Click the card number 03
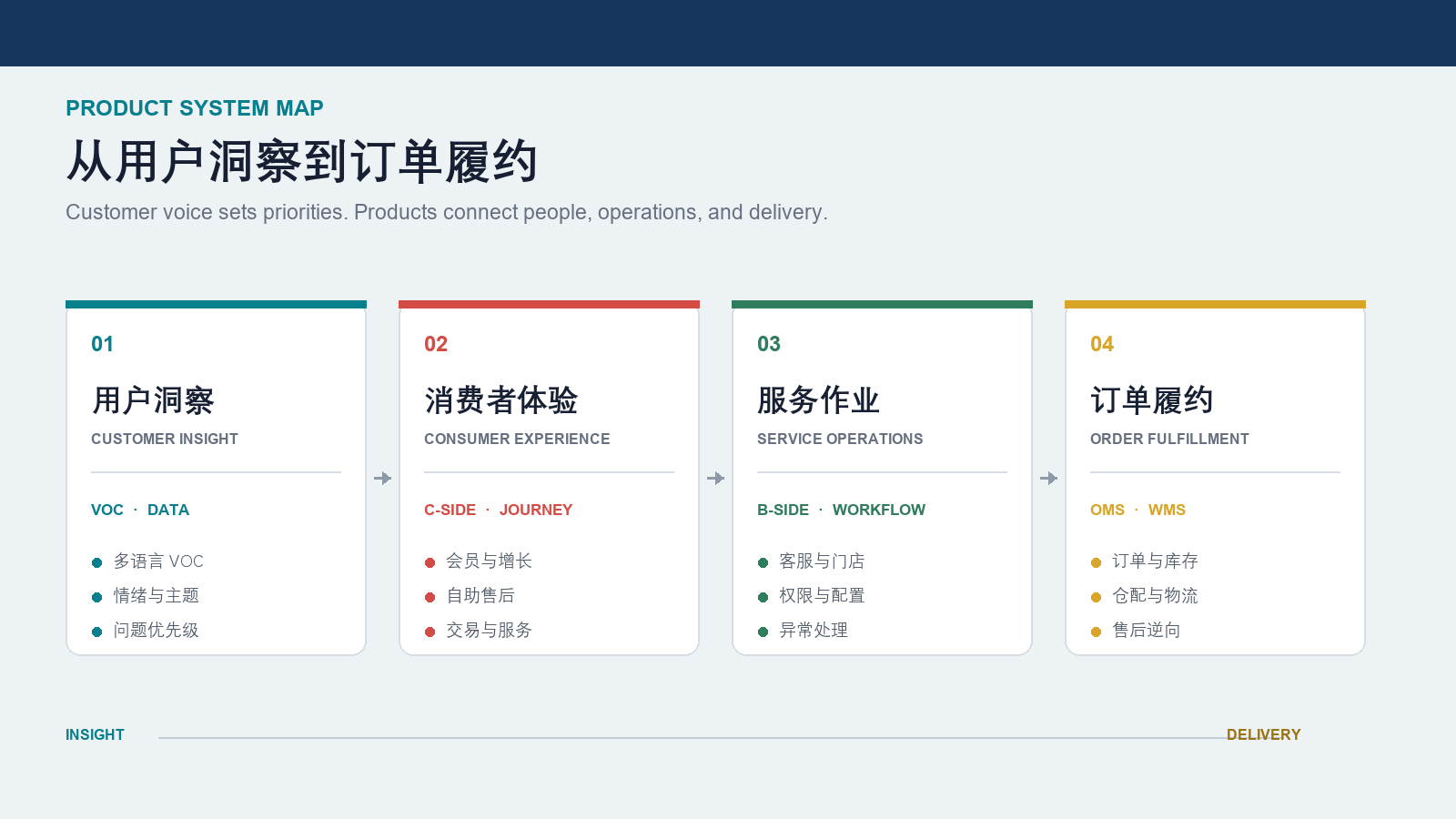 [x=769, y=344]
